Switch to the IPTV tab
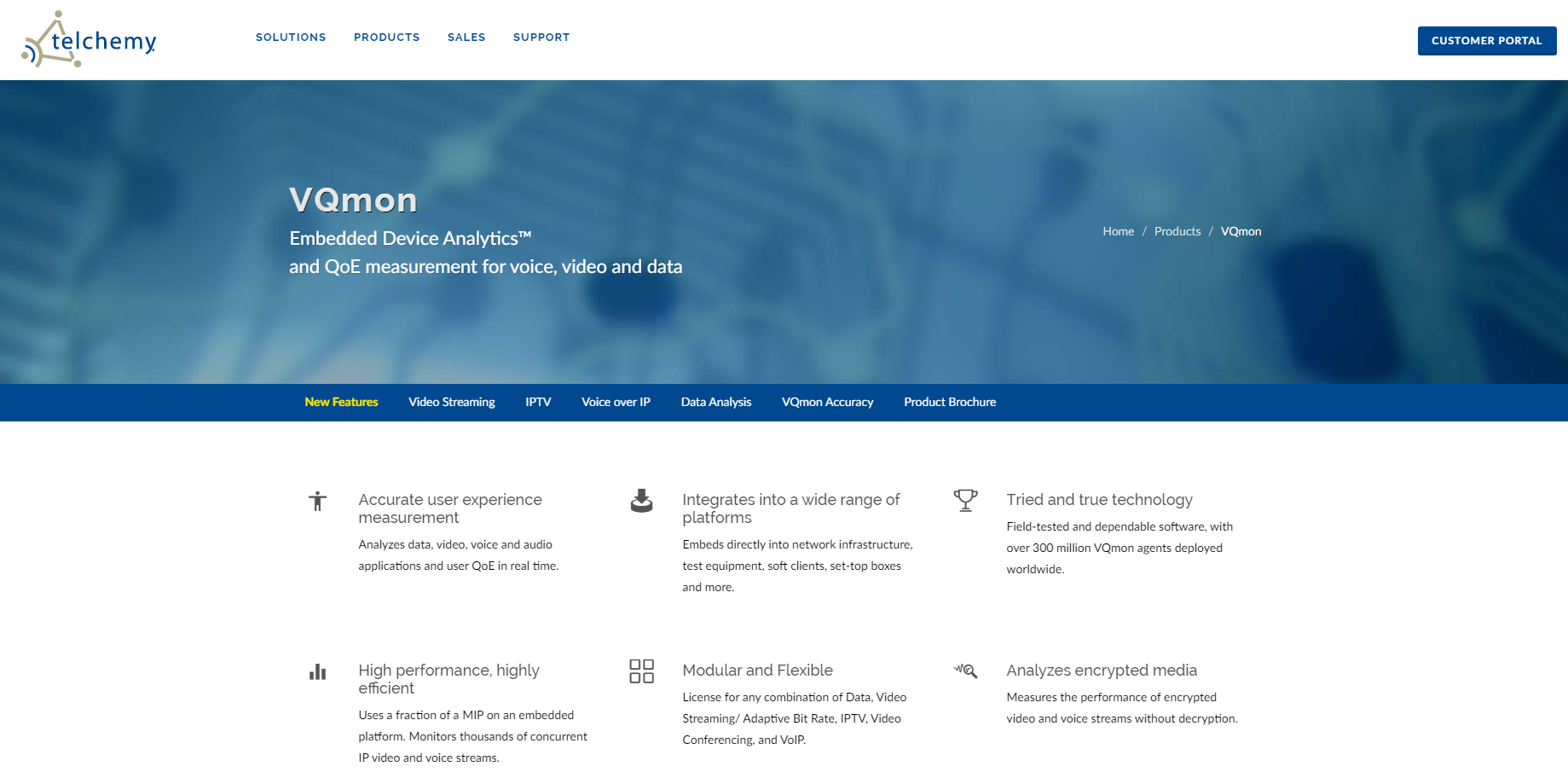Image resolution: width=1568 pixels, height=784 pixels. tap(538, 402)
